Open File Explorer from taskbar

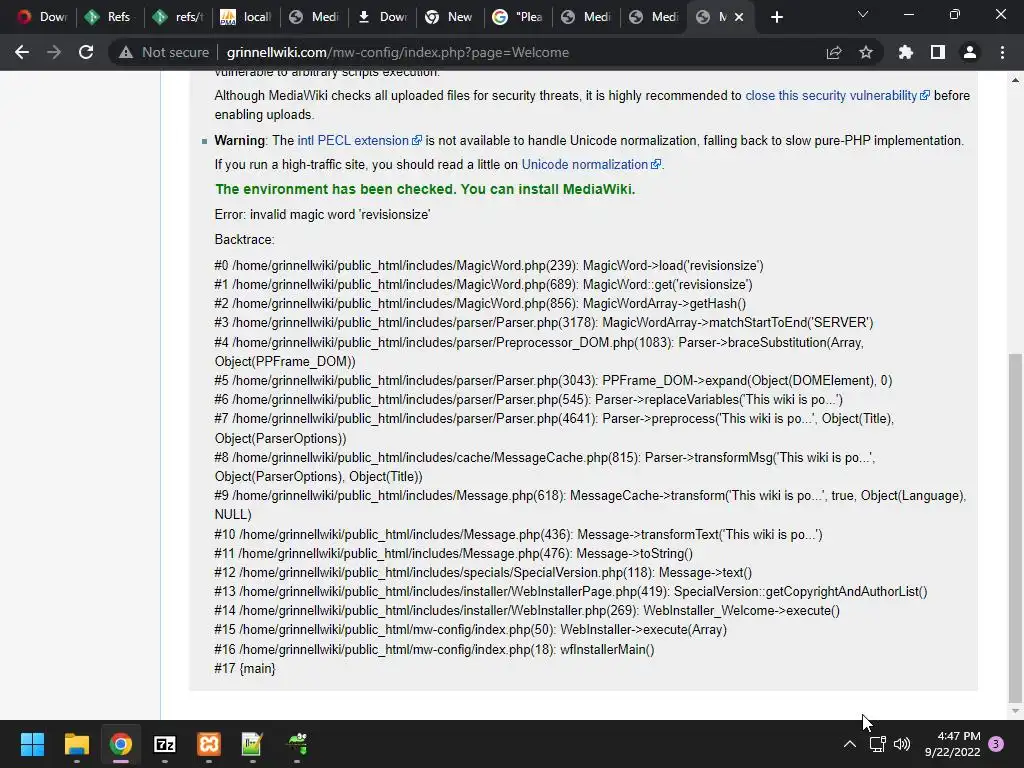pos(76,744)
